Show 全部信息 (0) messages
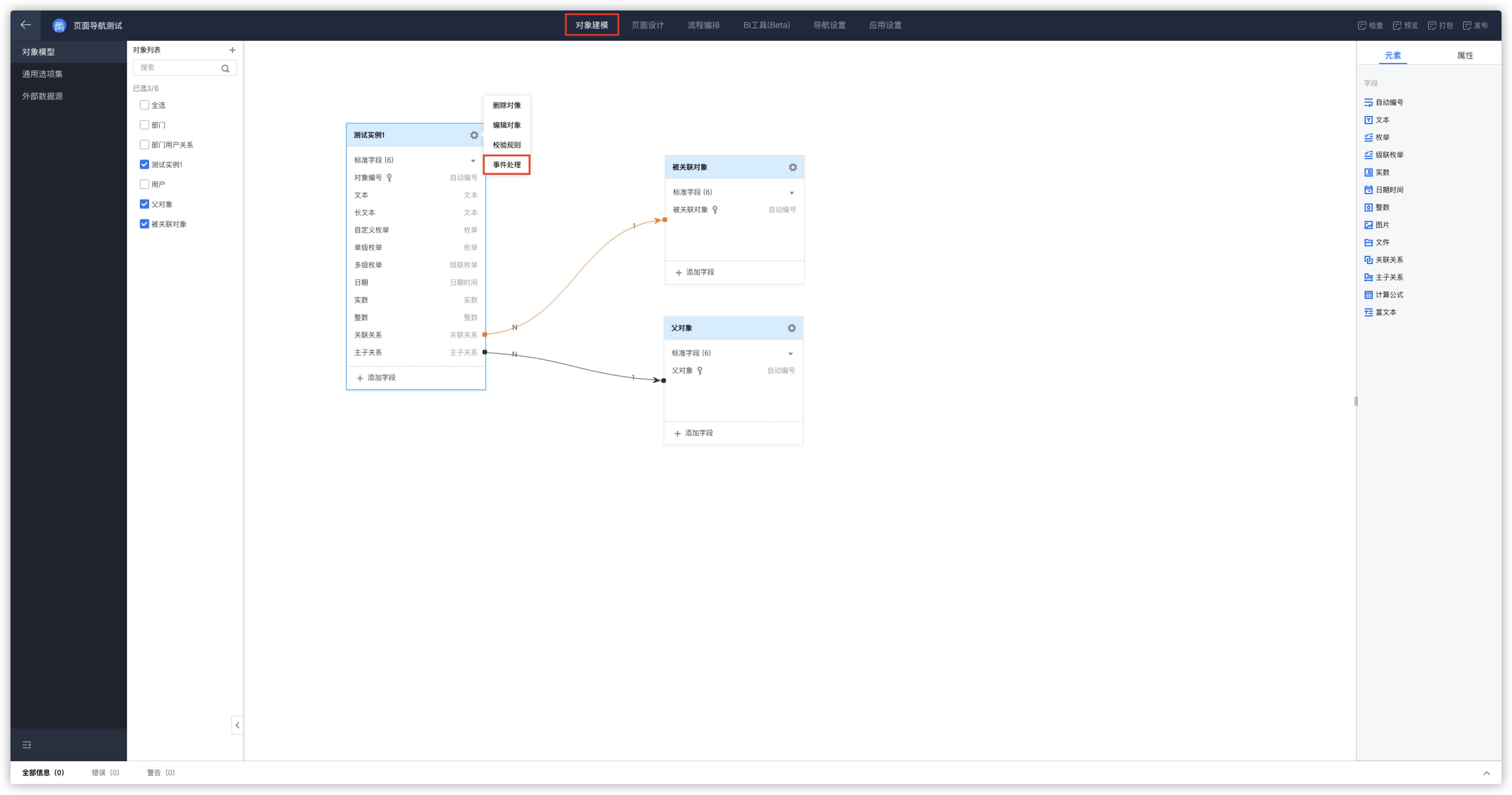Viewport: 1512px width, 795px height. 43,773
